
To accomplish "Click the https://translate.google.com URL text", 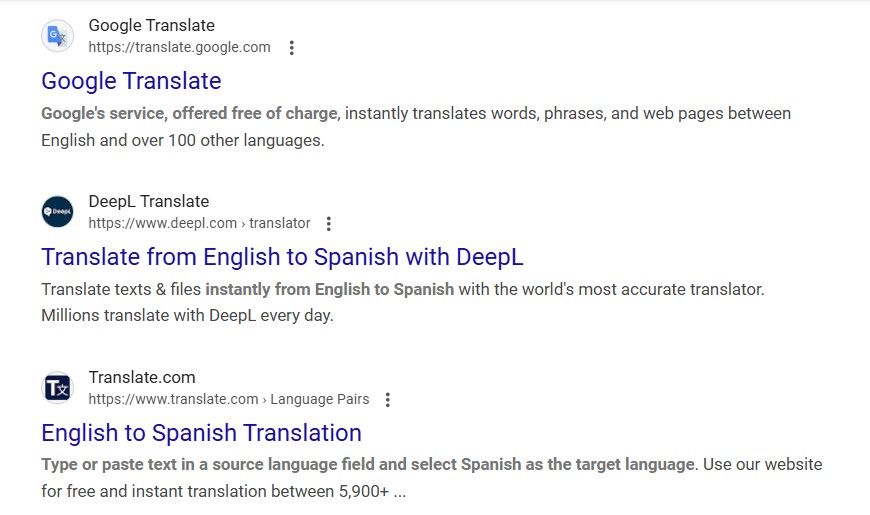I will tap(179, 47).
